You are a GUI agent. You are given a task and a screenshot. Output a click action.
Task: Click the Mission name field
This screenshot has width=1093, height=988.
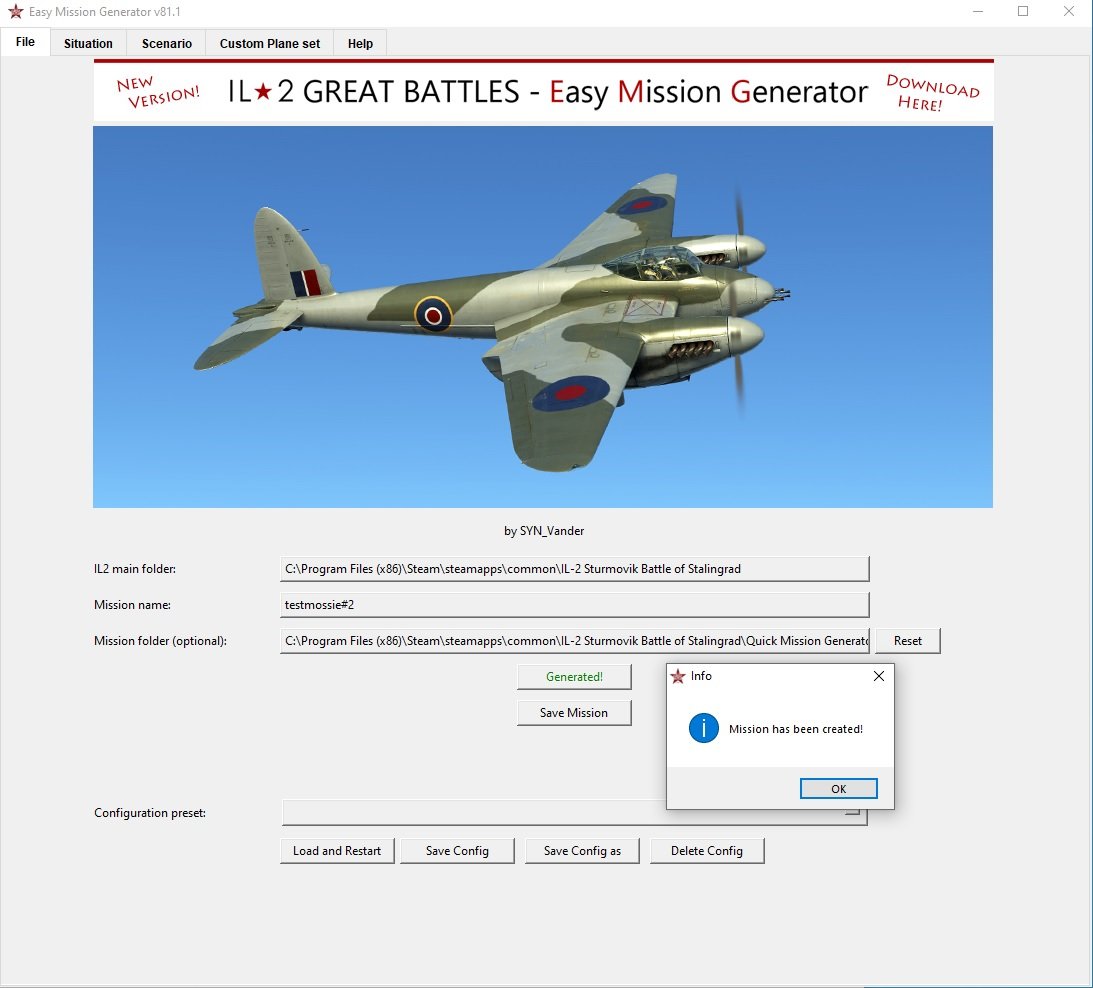pos(574,605)
